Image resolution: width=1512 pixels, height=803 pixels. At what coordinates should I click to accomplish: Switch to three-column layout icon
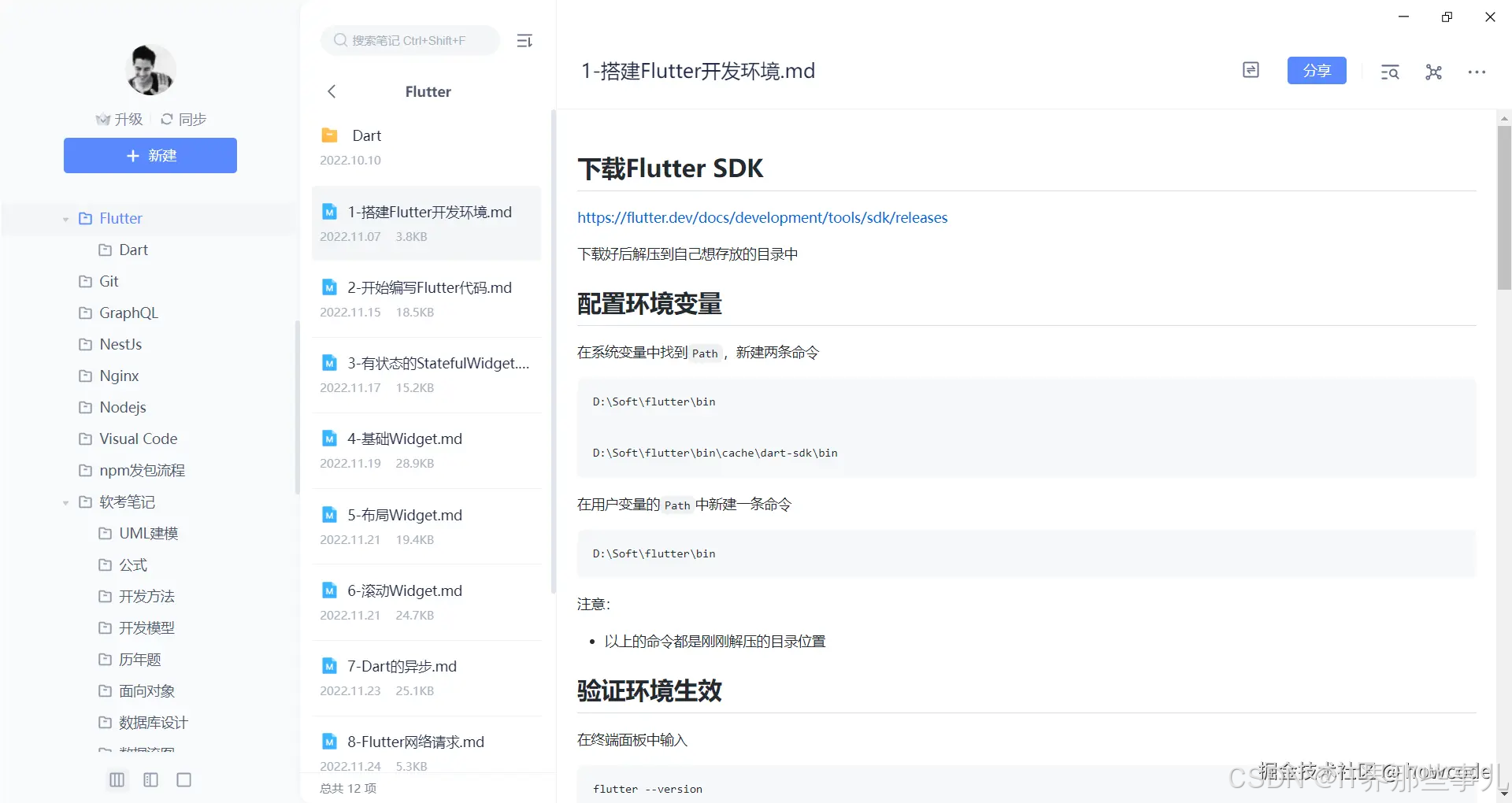(x=117, y=779)
